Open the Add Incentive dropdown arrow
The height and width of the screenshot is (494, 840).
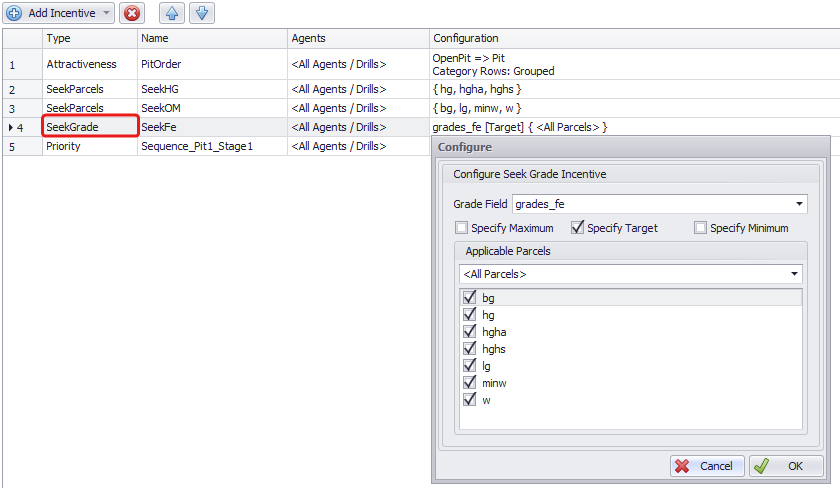click(x=107, y=13)
